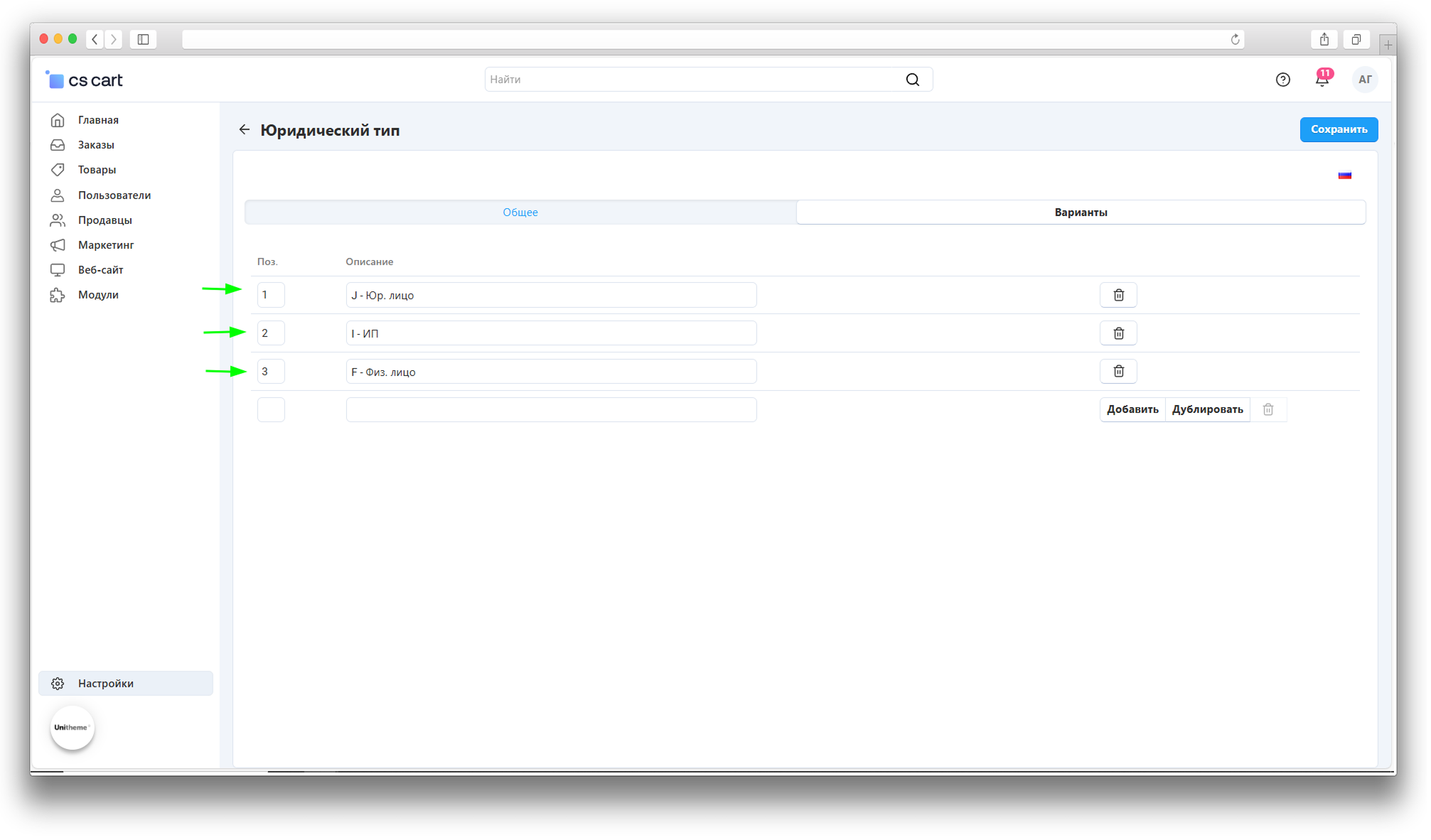Click the empty description field in new row
The width and height of the screenshot is (1431, 840).
551,409
